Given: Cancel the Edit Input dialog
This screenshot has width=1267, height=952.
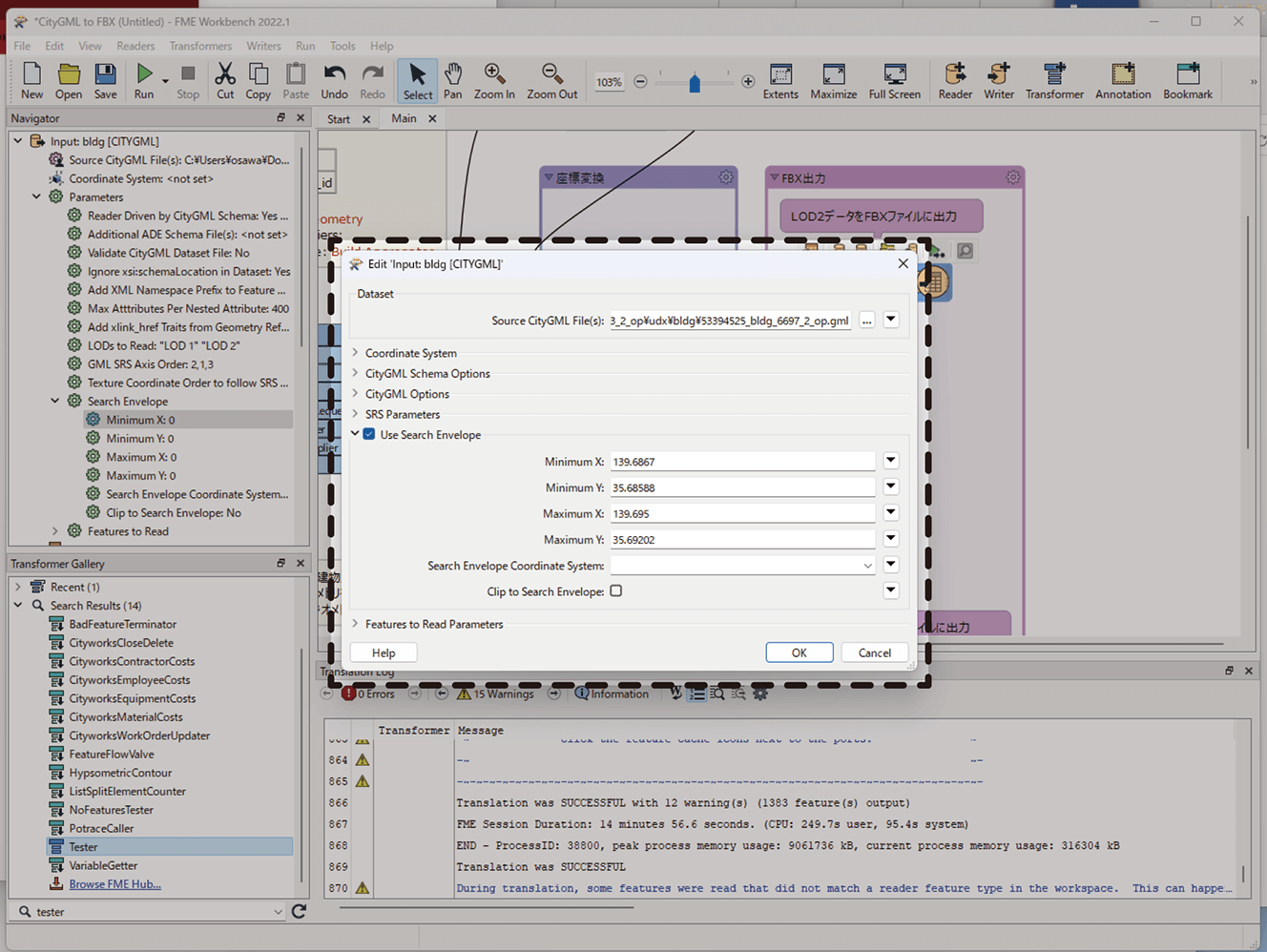Looking at the screenshot, I should coord(875,652).
